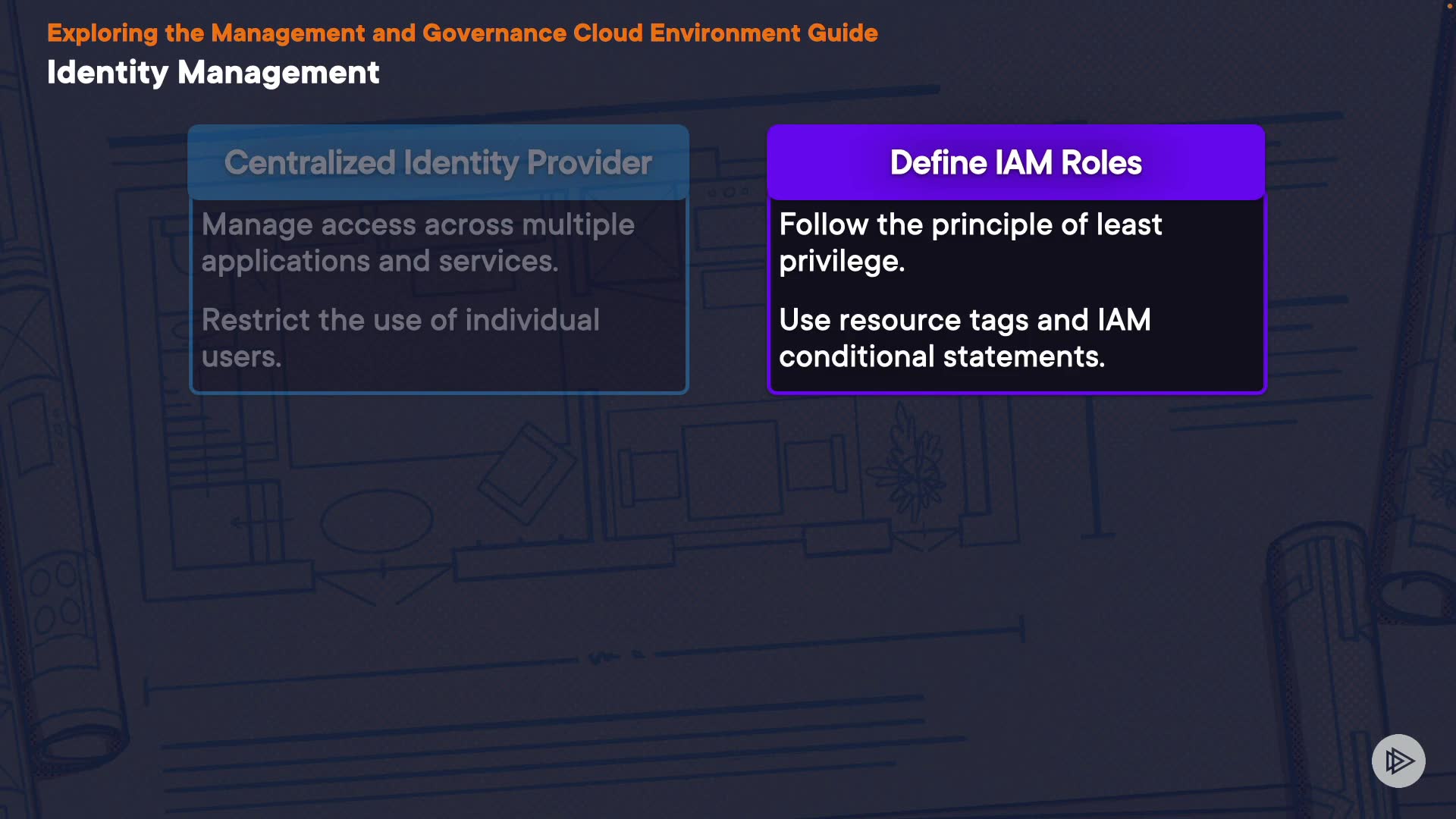
Task: Click the purple bottom border of IAM card
Action: pos(1015,391)
